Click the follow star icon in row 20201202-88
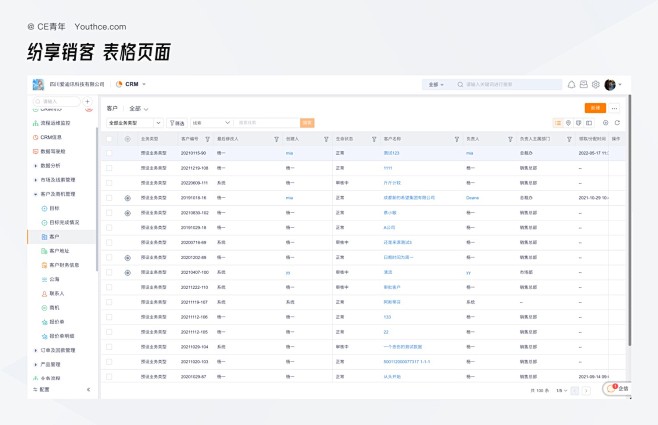 pyautogui.click(x=128, y=258)
